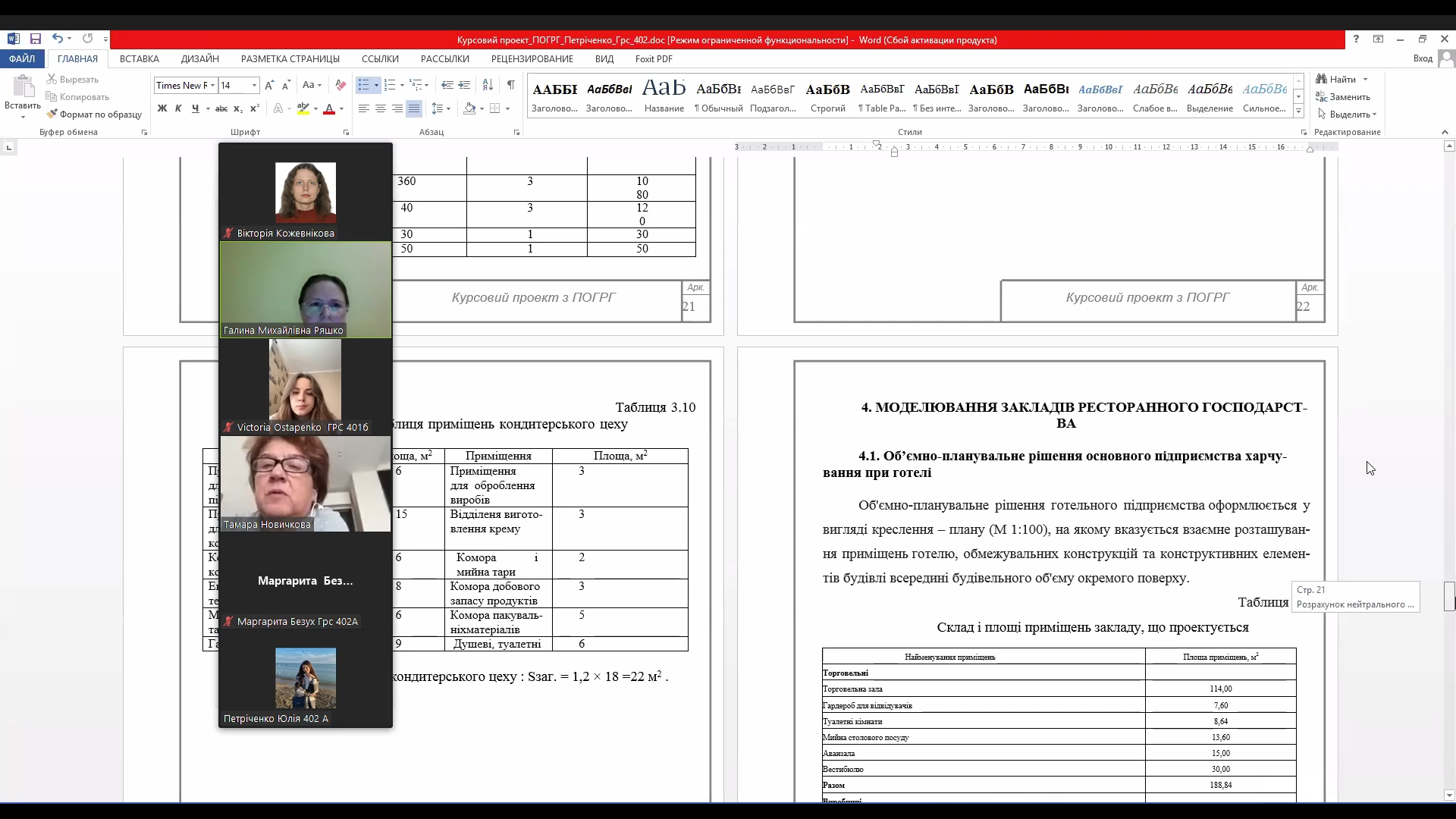Open the font name combo box
Image resolution: width=1456 pixels, height=819 pixels.
pos(185,86)
